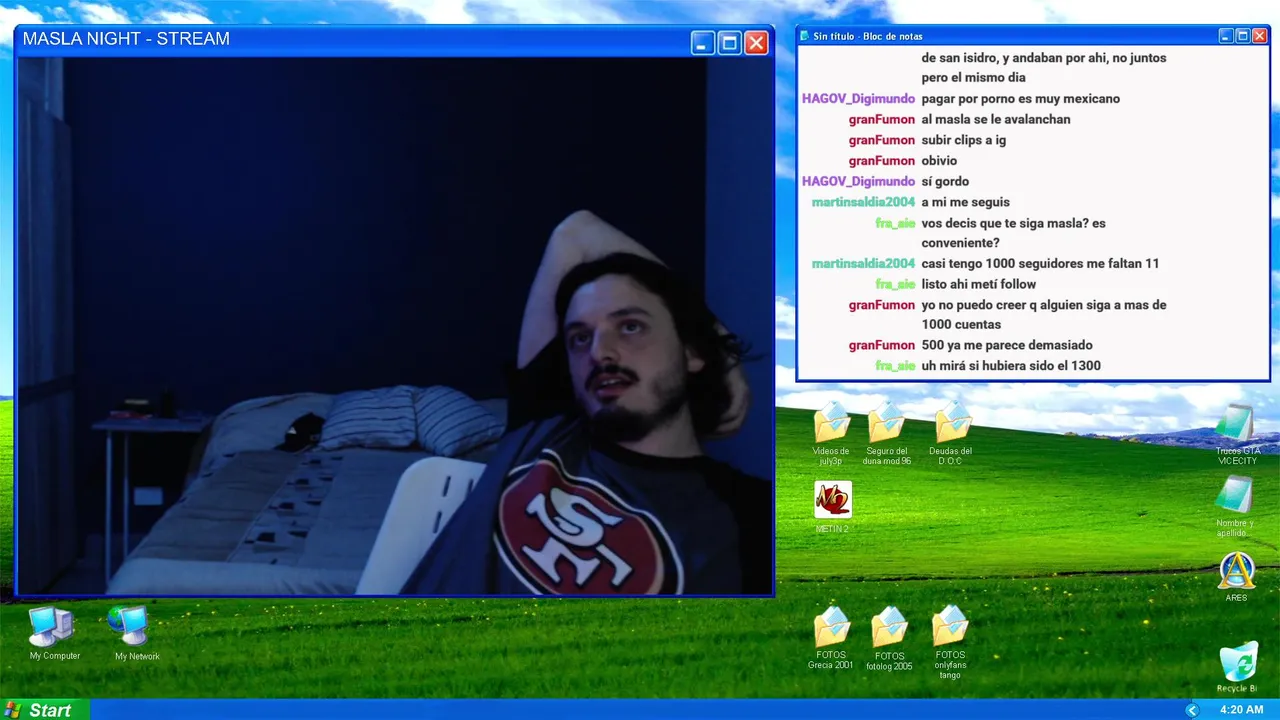The width and height of the screenshot is (1280, 720).
Task: Open the Trucos GTA VICECITY note file
Action: (x=1237, y=434)
